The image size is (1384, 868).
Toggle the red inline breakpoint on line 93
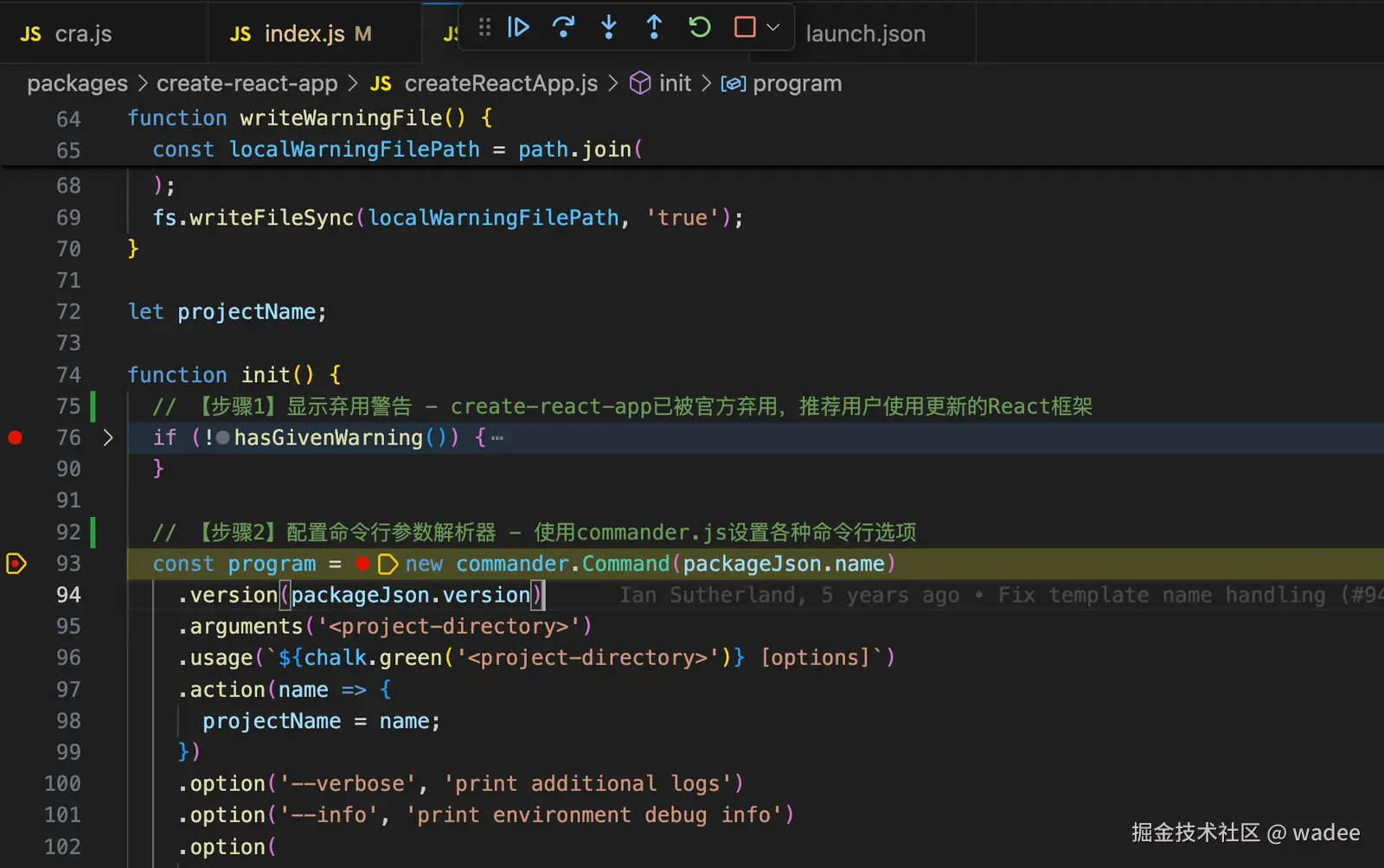pos(362,565)
